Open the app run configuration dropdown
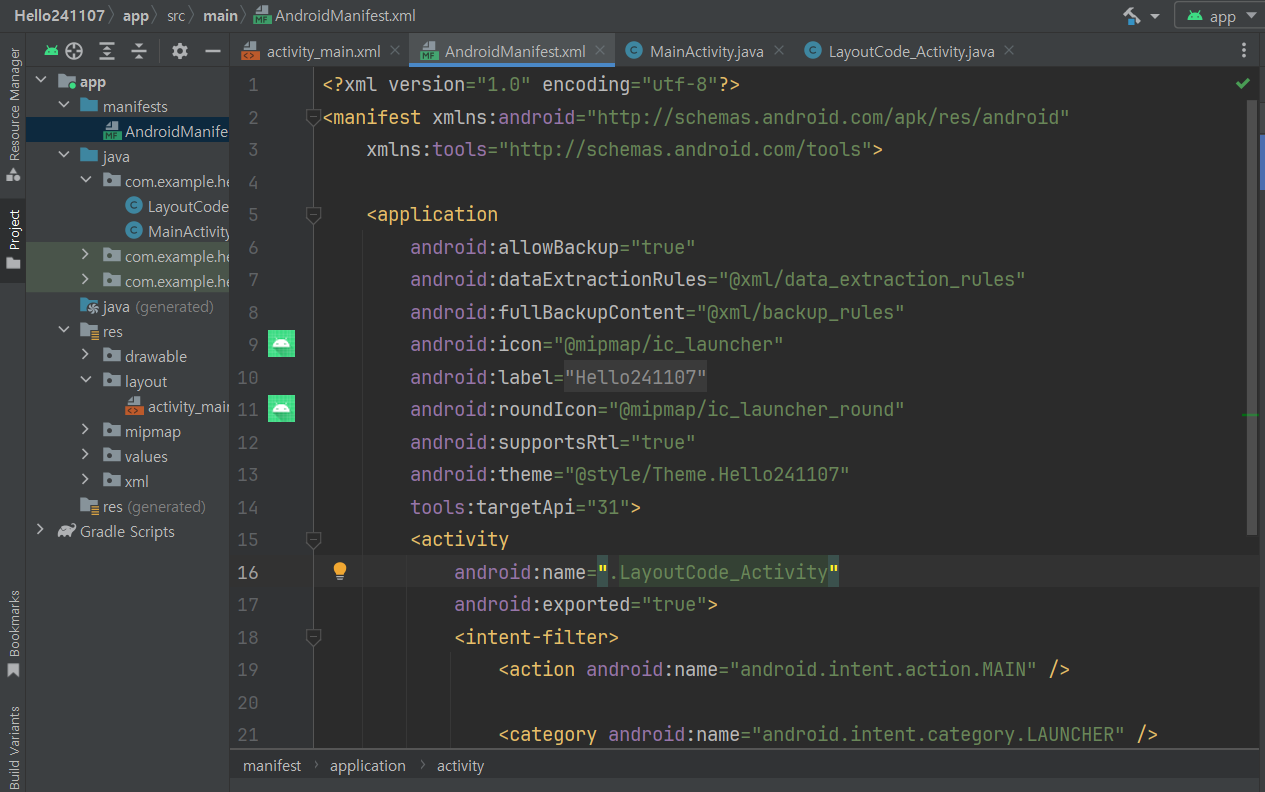 (1220, 16)
